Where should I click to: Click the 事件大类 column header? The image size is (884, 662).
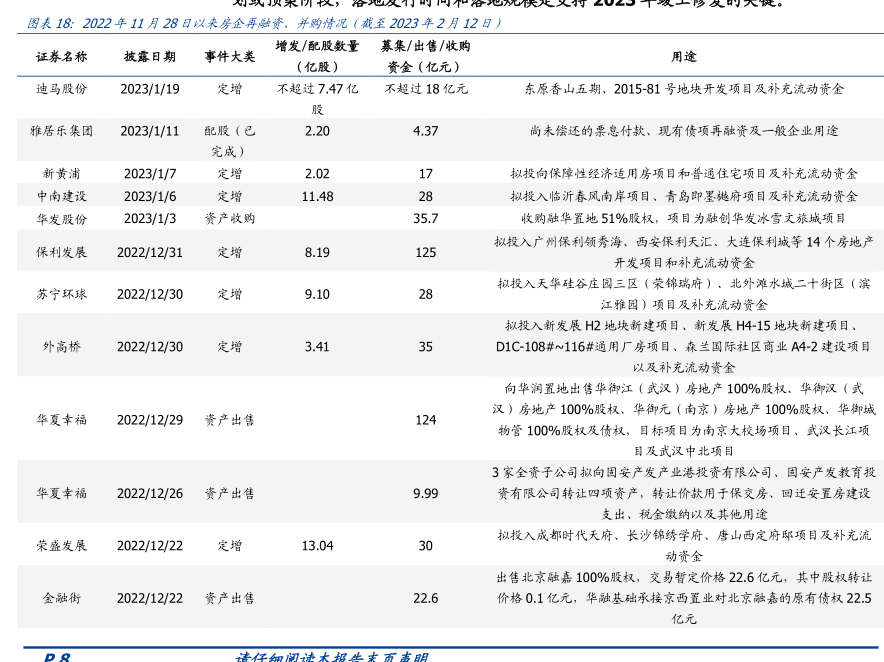(229, 57)
